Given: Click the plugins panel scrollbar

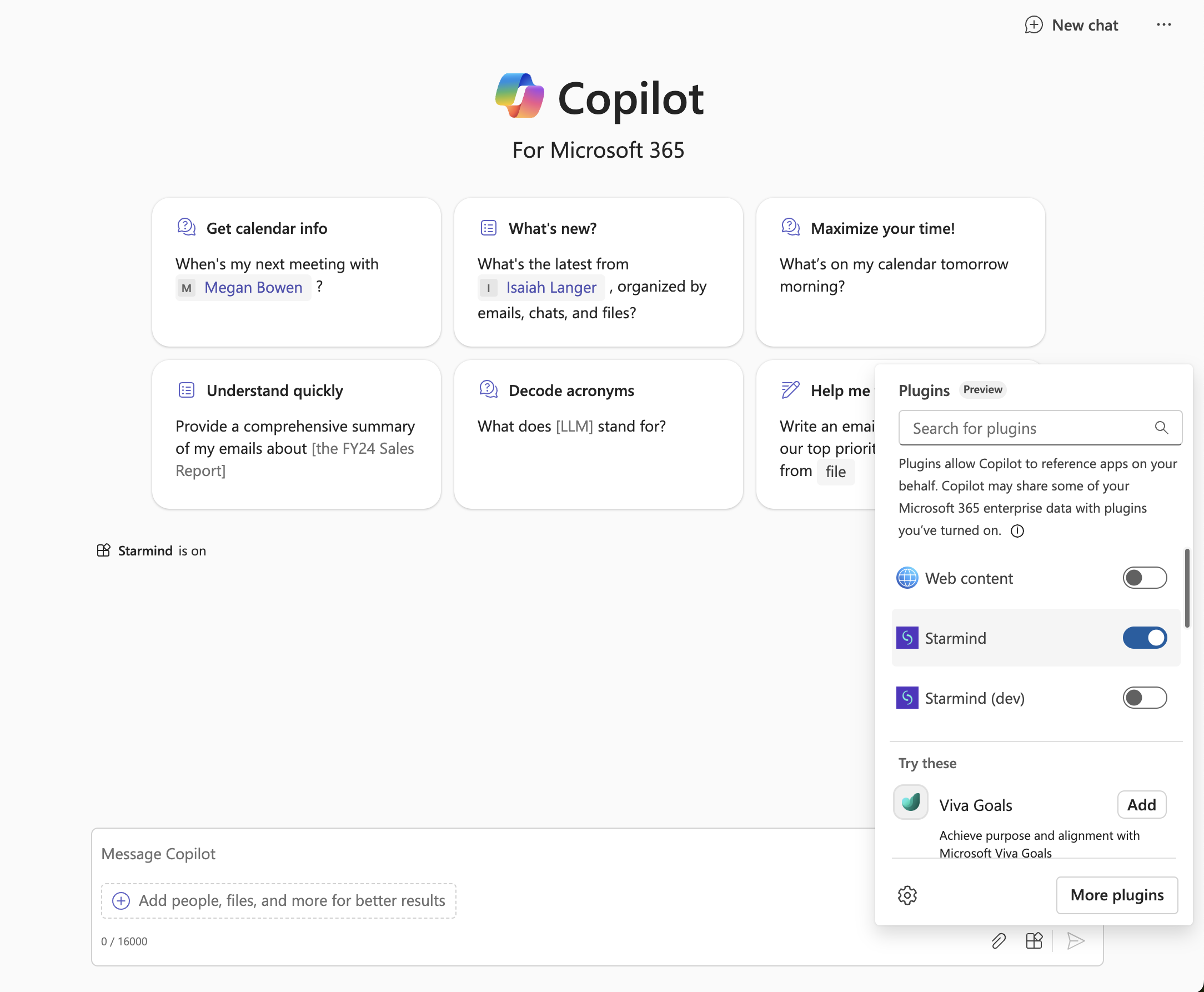Looking at the screenshot, I should point(1187,589).
